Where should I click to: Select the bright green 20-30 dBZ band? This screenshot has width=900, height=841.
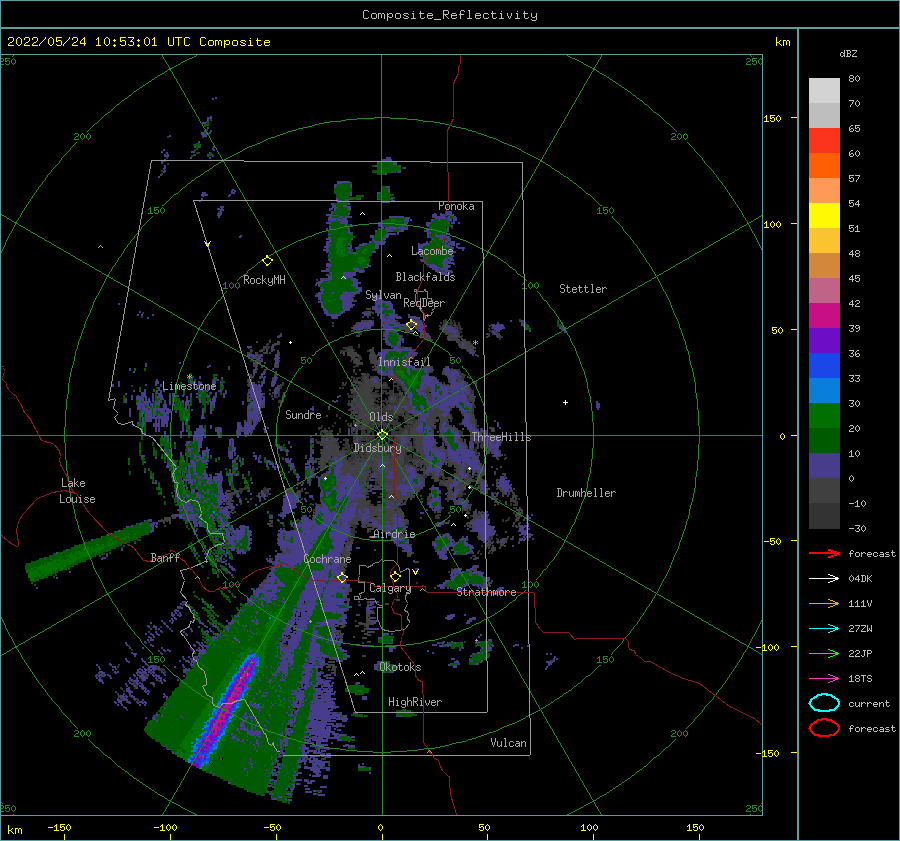coord(824,416)
